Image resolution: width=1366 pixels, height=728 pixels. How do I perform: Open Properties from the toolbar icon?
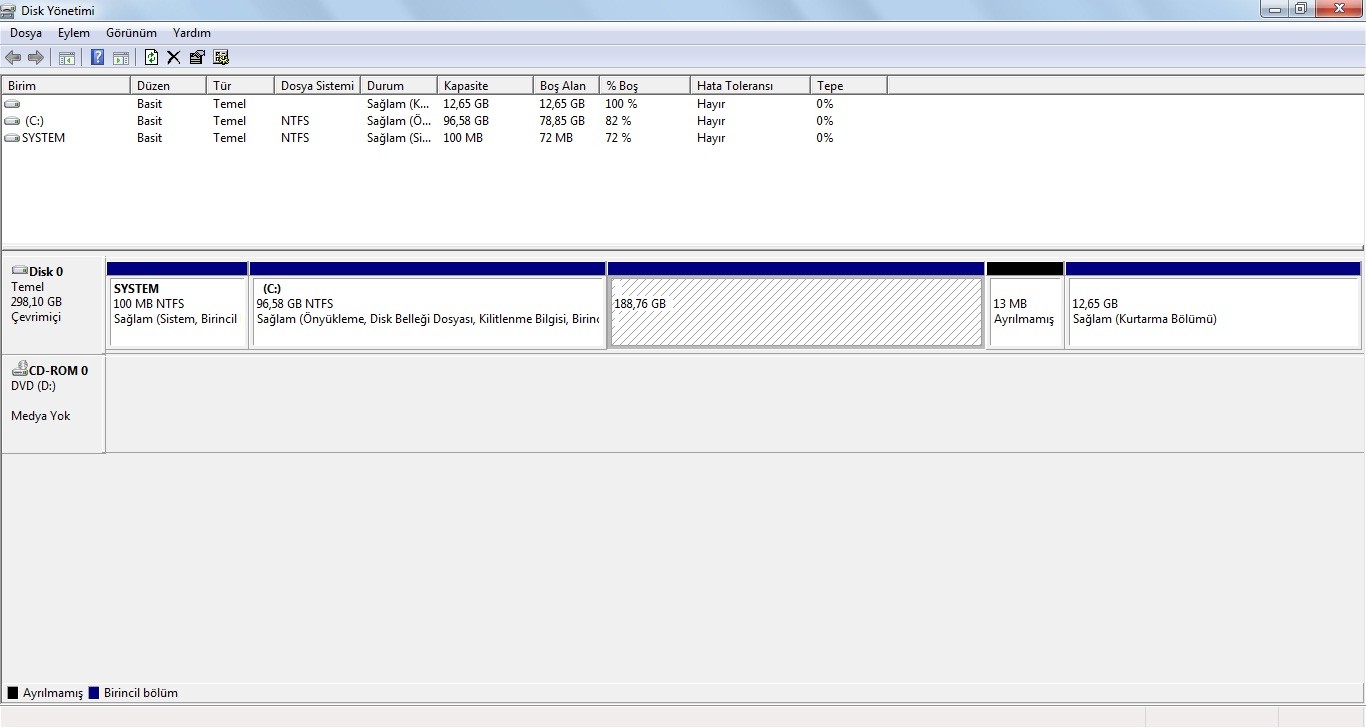[x=197, y=58]
